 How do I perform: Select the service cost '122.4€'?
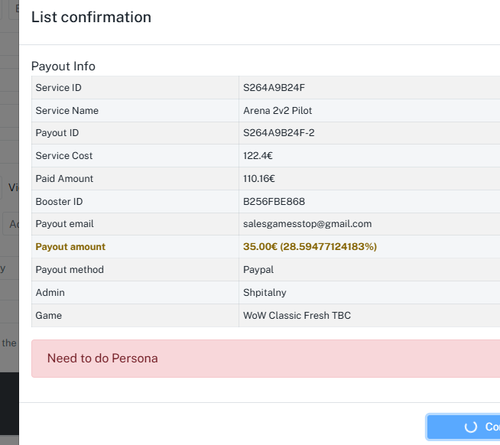click(x=258, y=156)
